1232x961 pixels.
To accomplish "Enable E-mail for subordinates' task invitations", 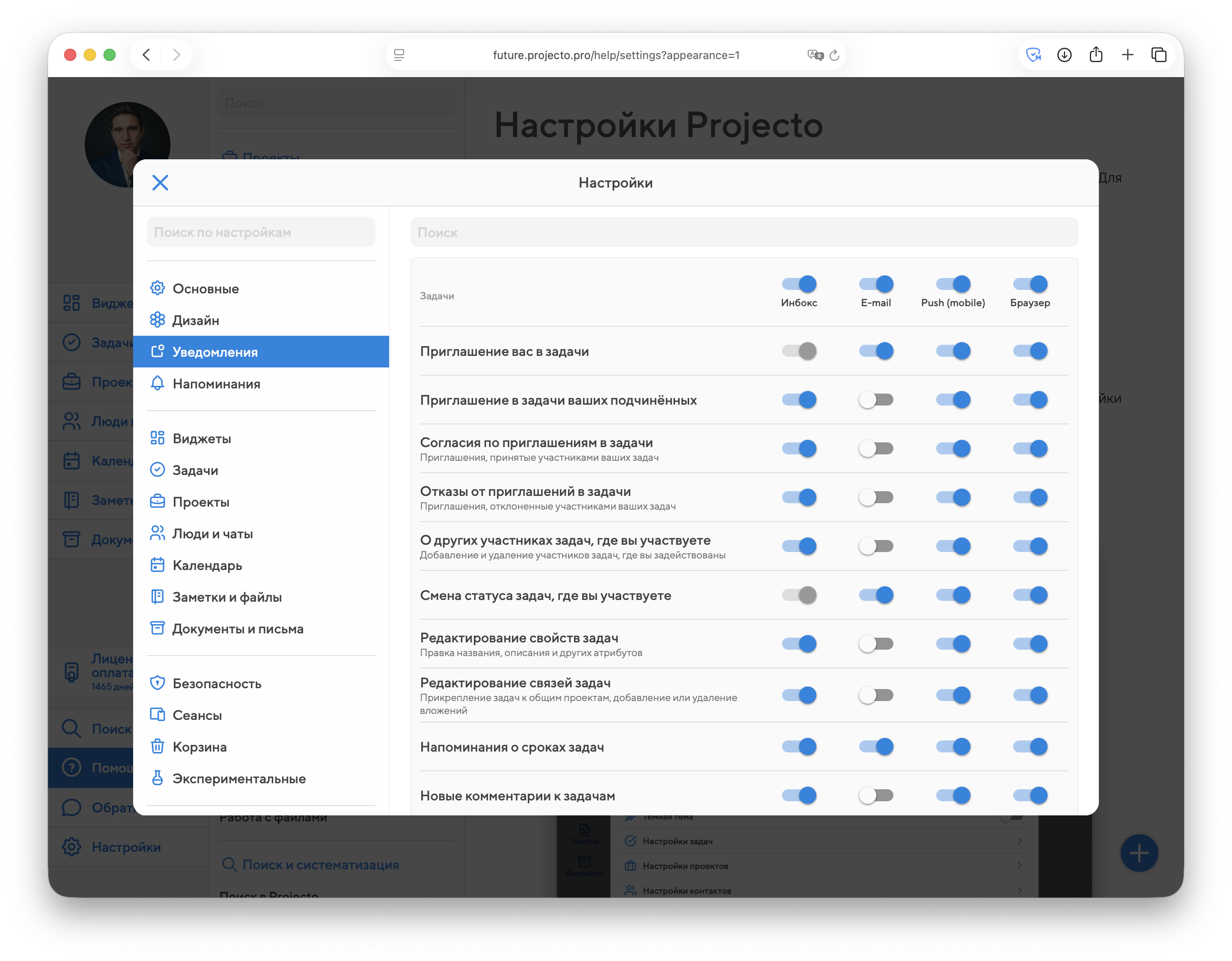I will [x=875, y=400].
